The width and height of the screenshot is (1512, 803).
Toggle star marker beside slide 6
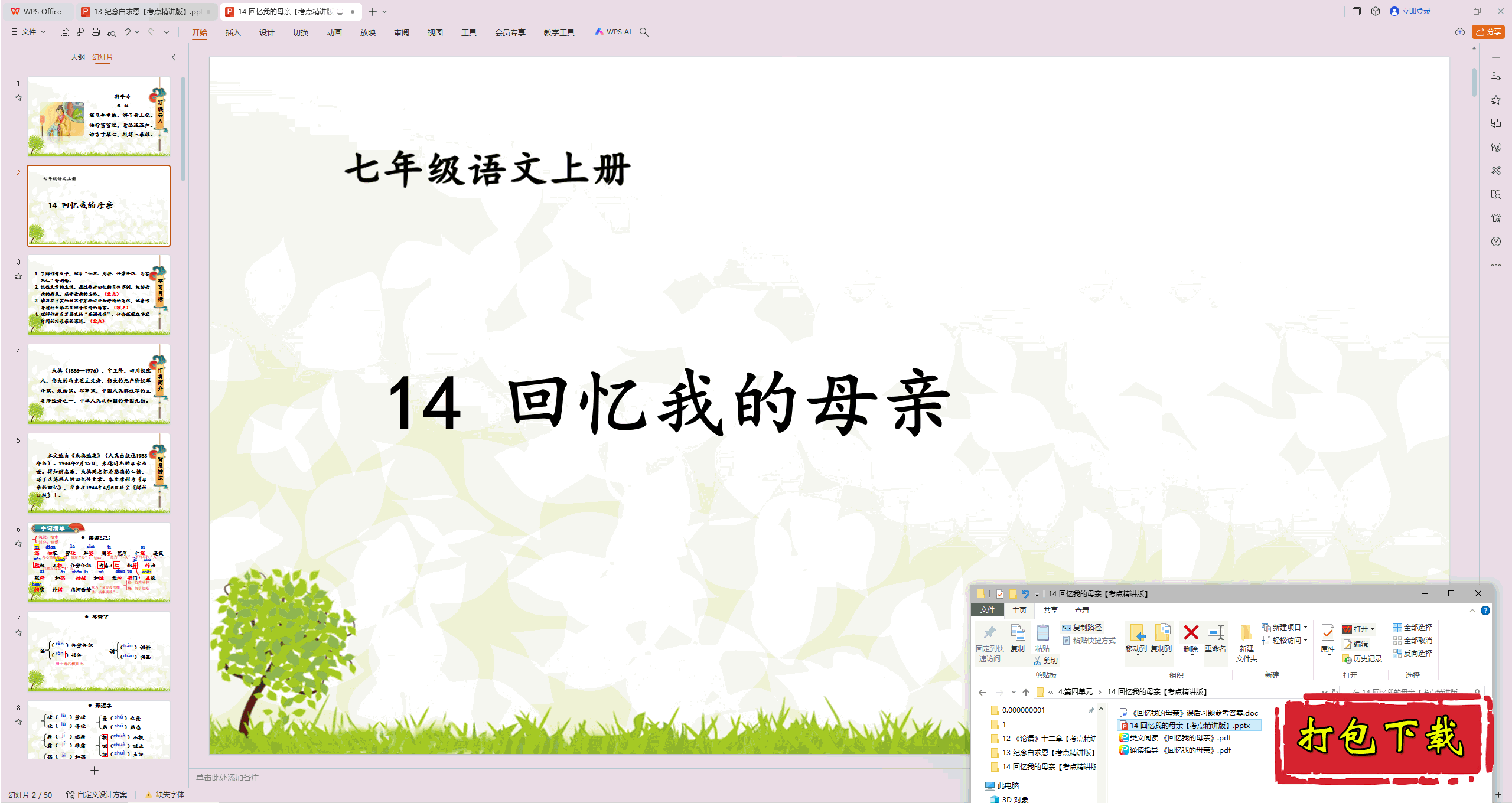click(18, 544)
